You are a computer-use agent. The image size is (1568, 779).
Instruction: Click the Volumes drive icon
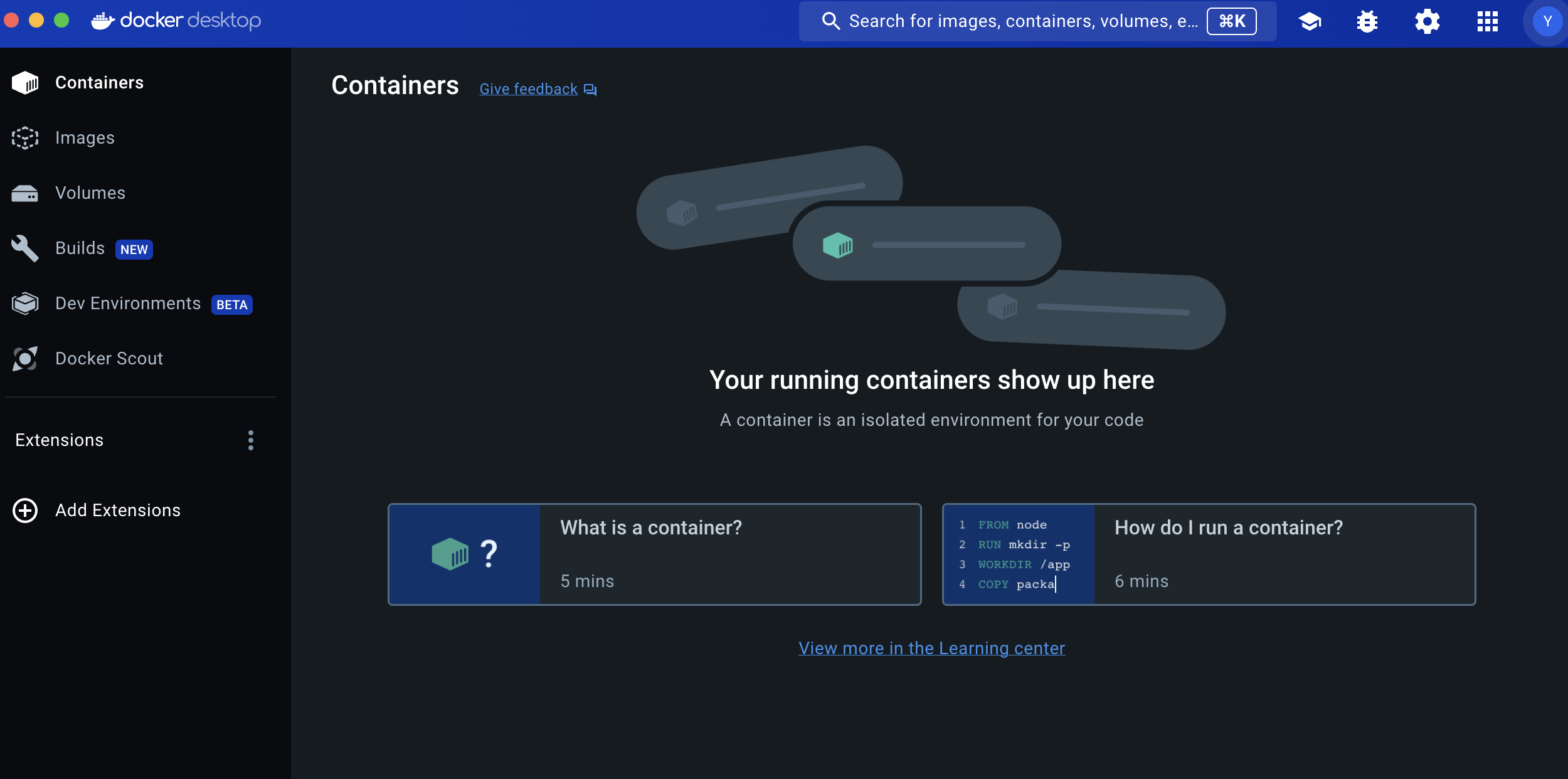click(25, 193)
